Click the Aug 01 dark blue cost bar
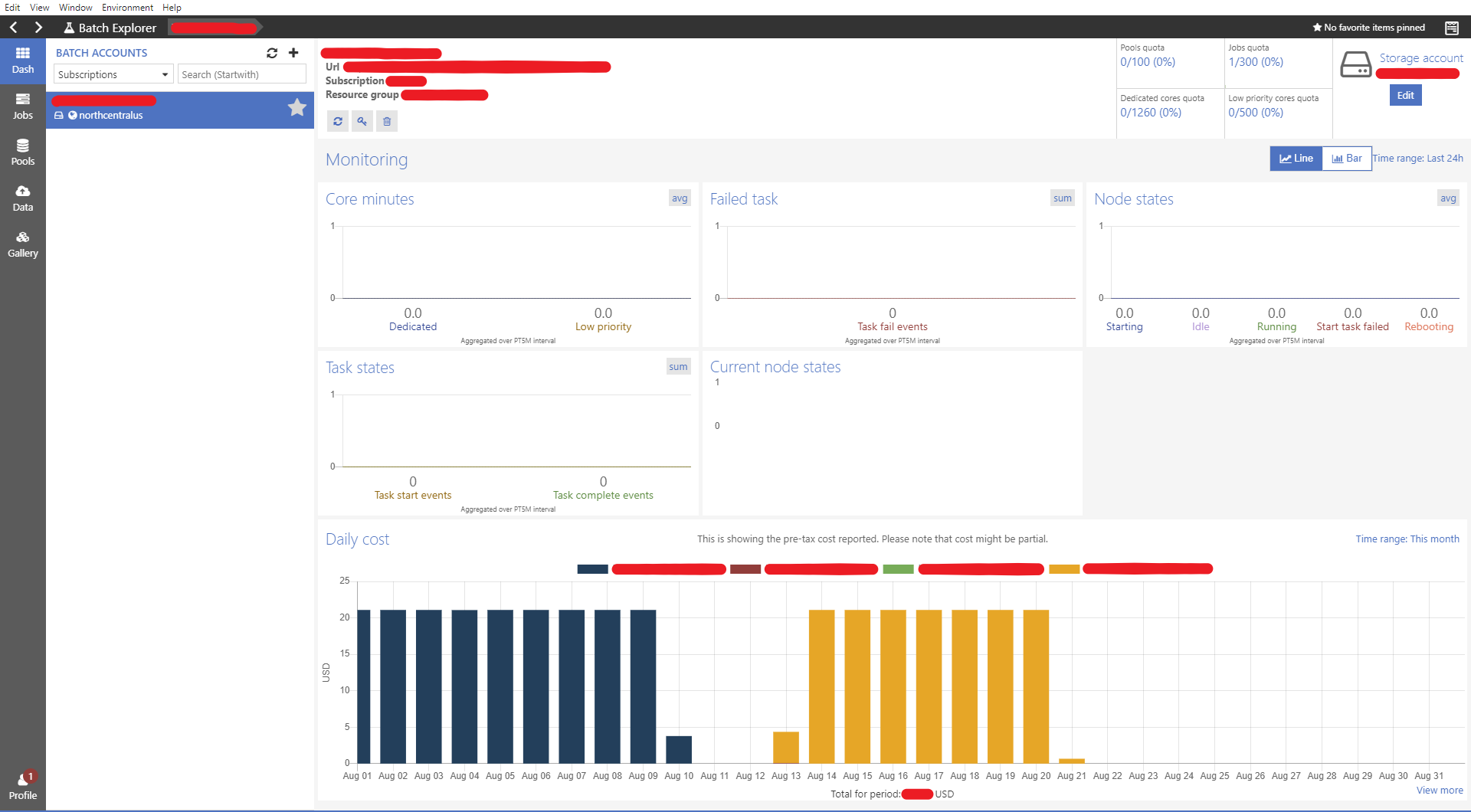This screenshot has height=812, width=1471. [x=363, y=686]
